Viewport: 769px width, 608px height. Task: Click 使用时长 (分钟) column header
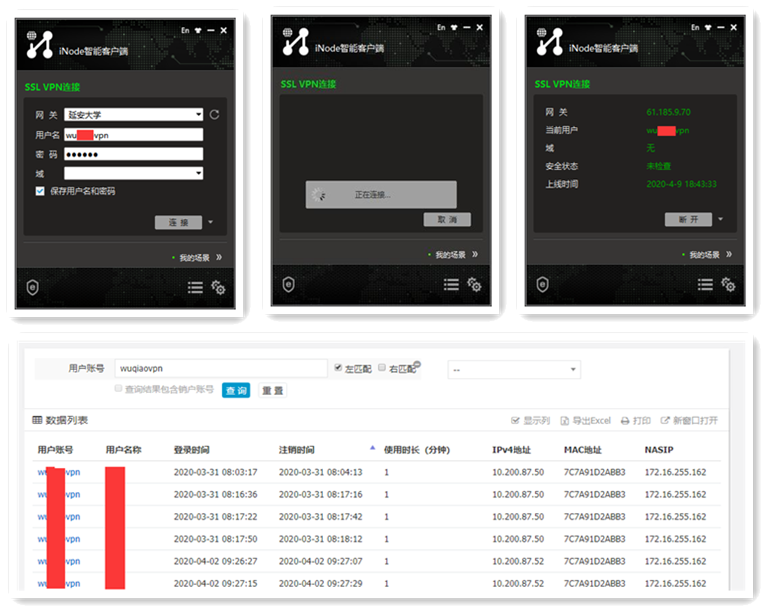pos(417,450)
